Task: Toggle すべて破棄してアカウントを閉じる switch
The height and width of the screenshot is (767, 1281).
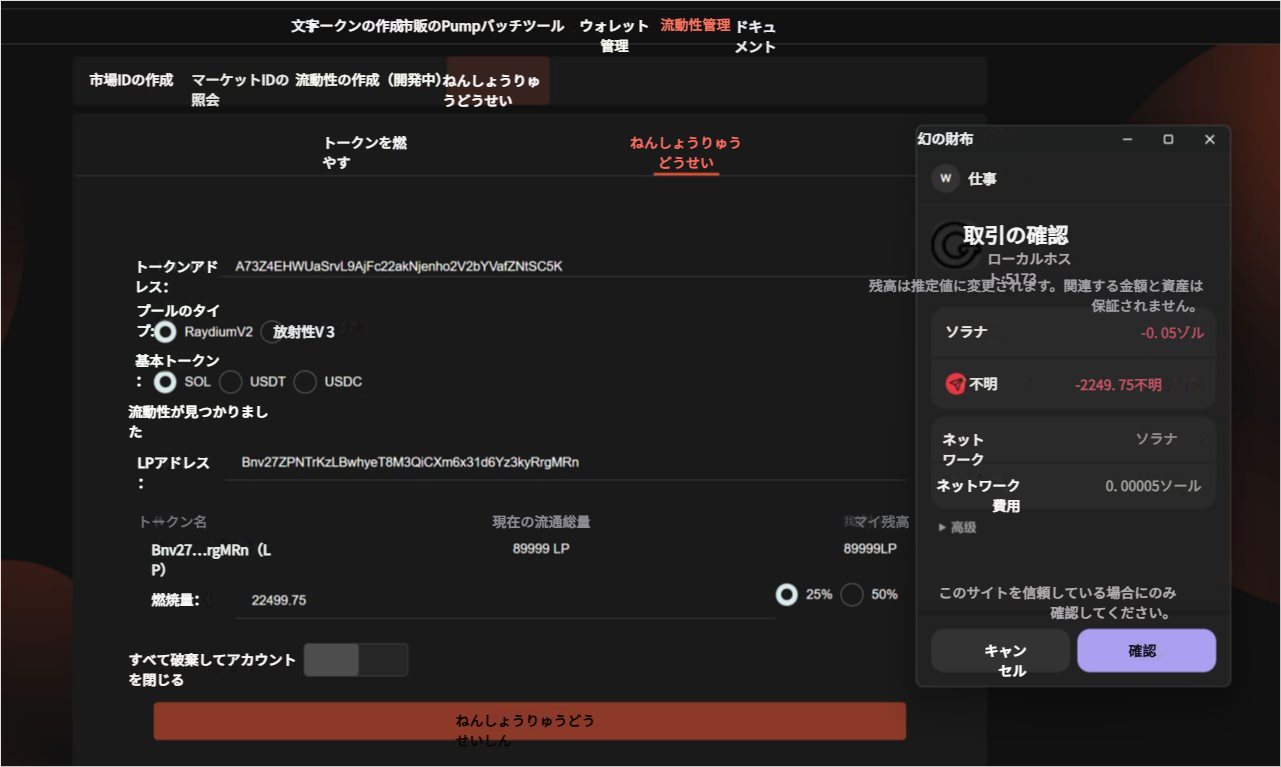Action: tap(356, 660)
